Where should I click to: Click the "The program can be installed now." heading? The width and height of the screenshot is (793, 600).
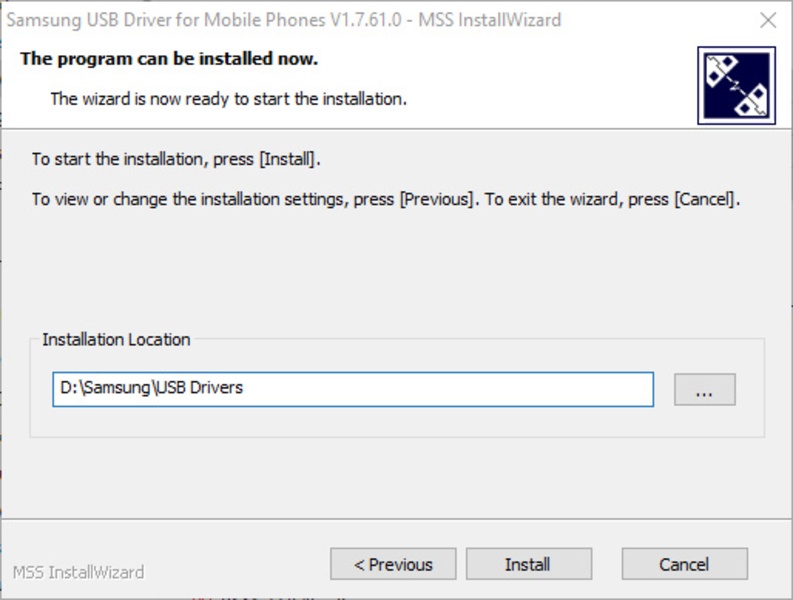tap(169, 59)
